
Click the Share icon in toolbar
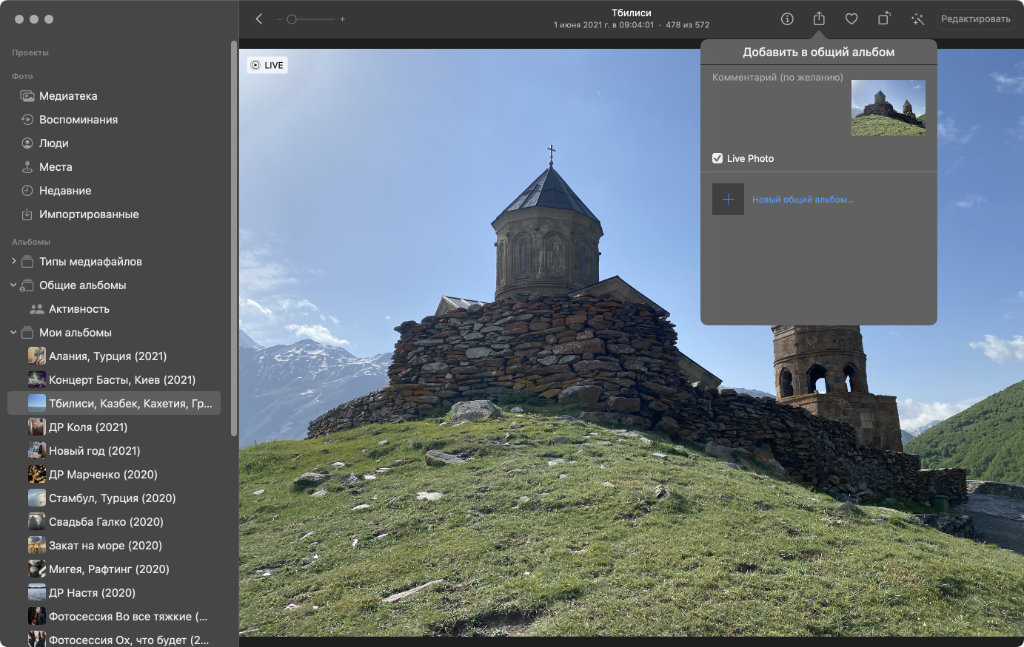[x=819, y=19]
